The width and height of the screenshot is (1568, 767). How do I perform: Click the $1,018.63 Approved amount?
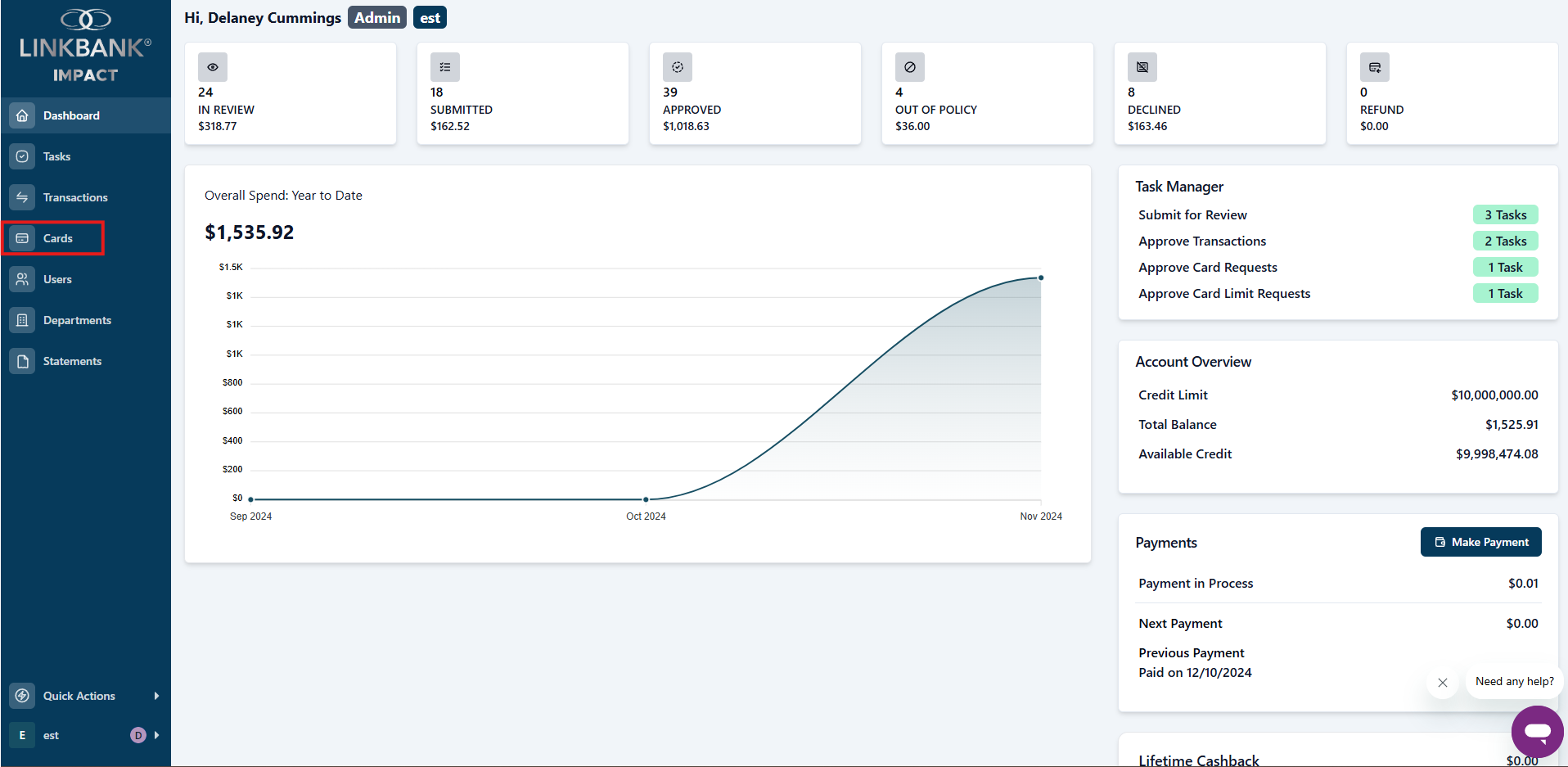click(x=686, y=126)
